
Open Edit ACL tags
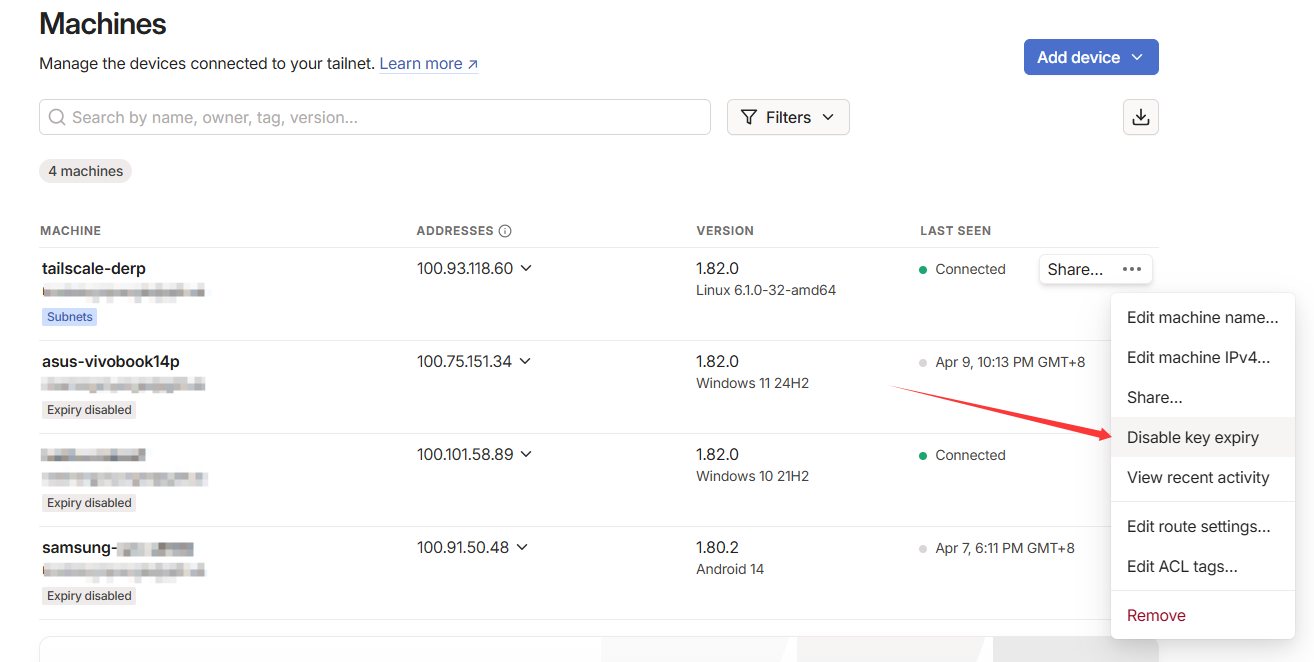(1203, 567)
